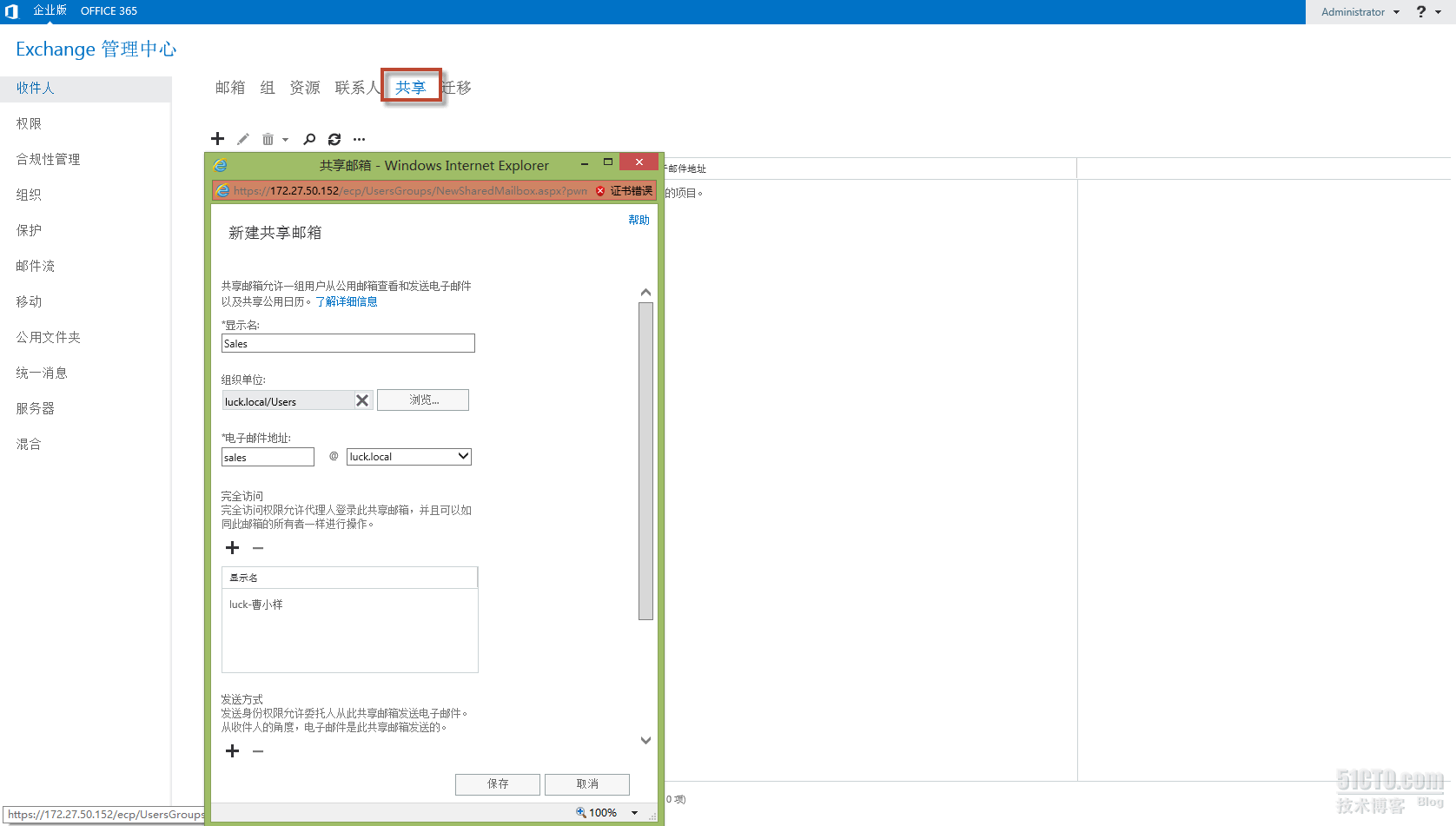Click the help question mark icon
Image resolution: width=1456 pixels, height=826 pixels.
click(x=1421, y=11)
